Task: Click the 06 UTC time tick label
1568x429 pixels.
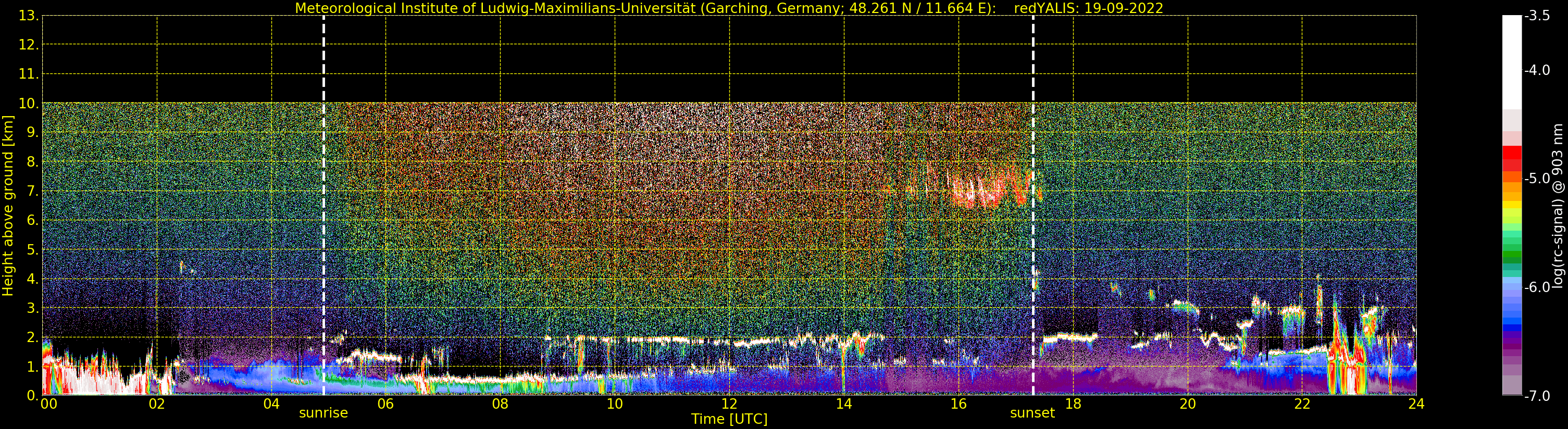Action: point(386,404)
